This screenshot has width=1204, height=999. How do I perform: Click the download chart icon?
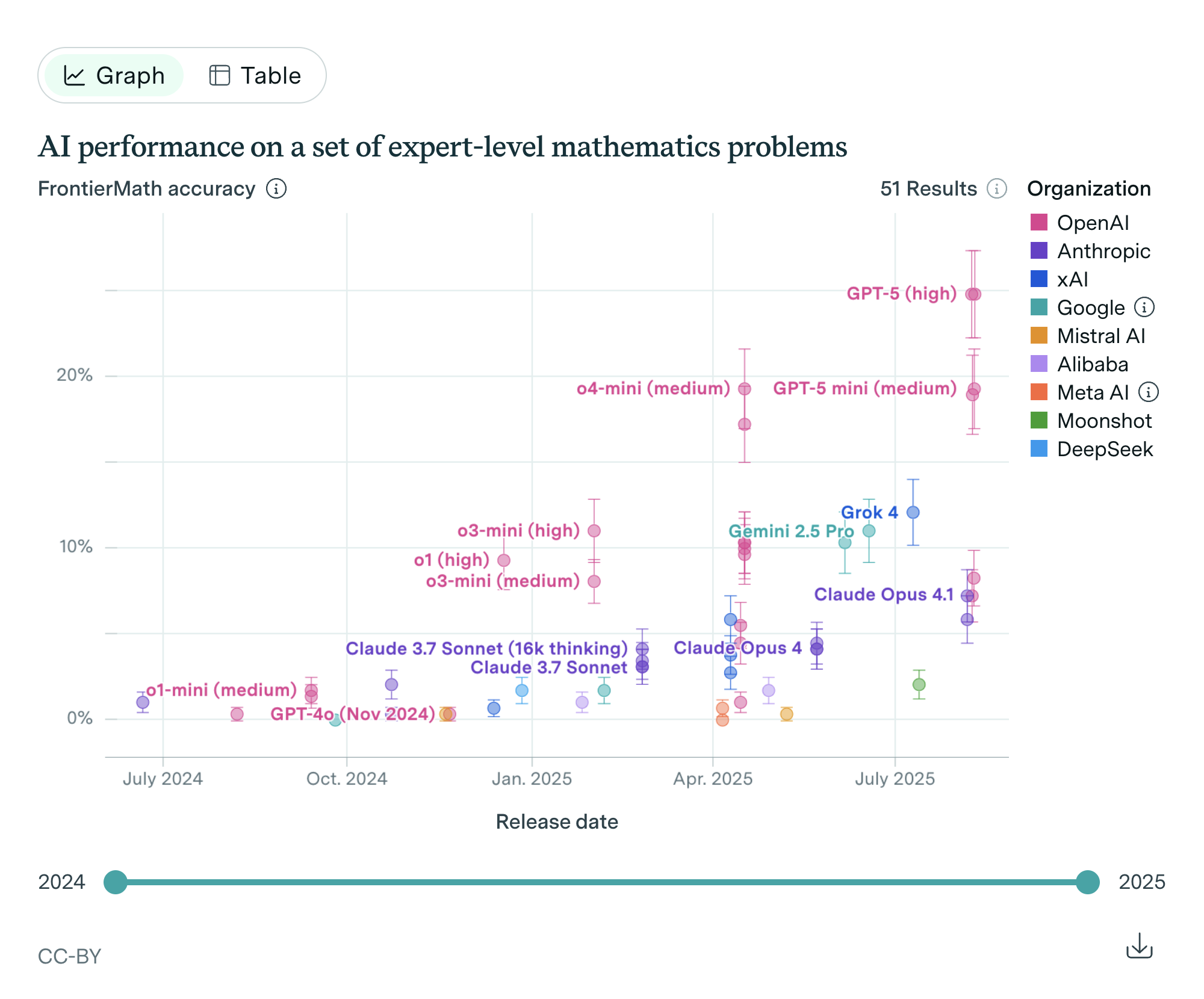tap(1139, 946)
